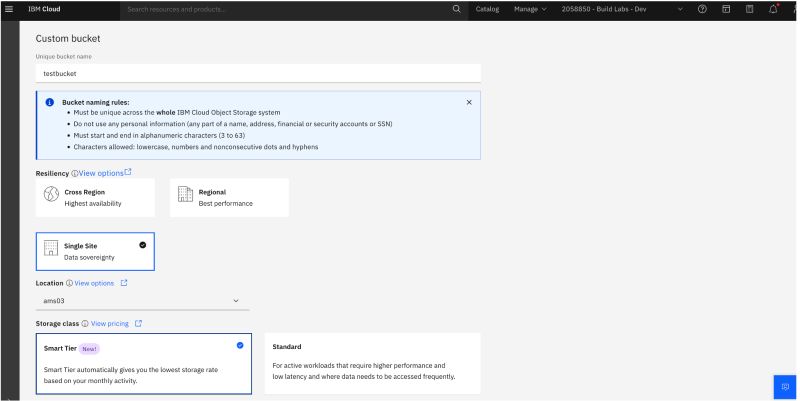Expand the Manage menu
The image size is (800, 401).
coord(530,9)
